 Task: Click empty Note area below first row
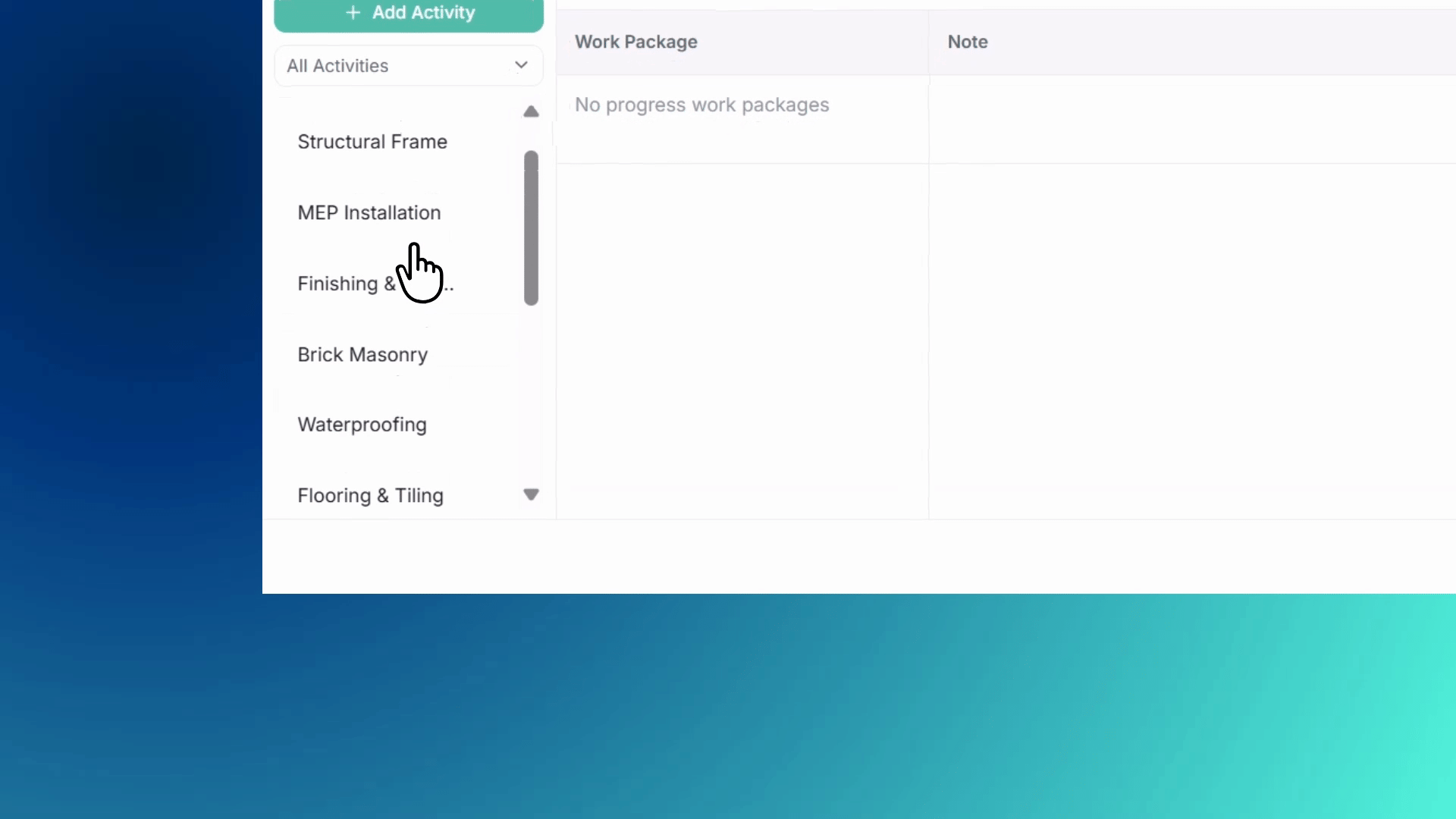pos(1192,341)
